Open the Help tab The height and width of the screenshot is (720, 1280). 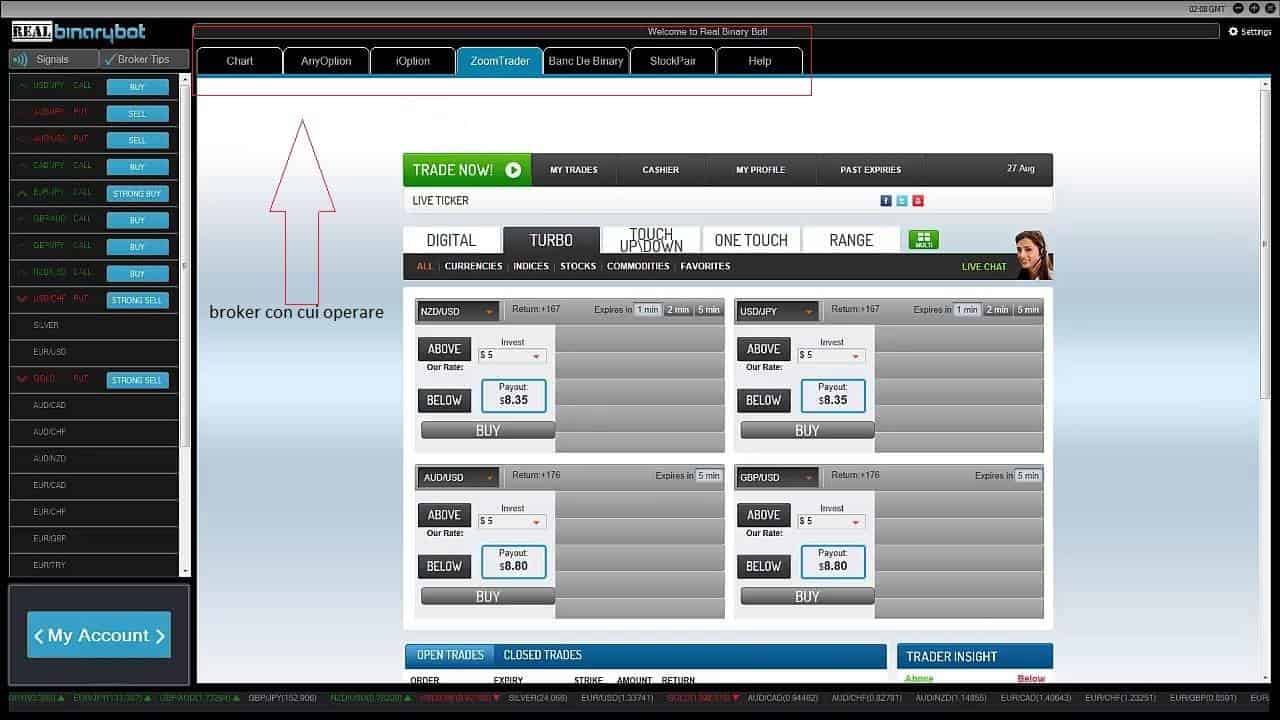[759, 61]
